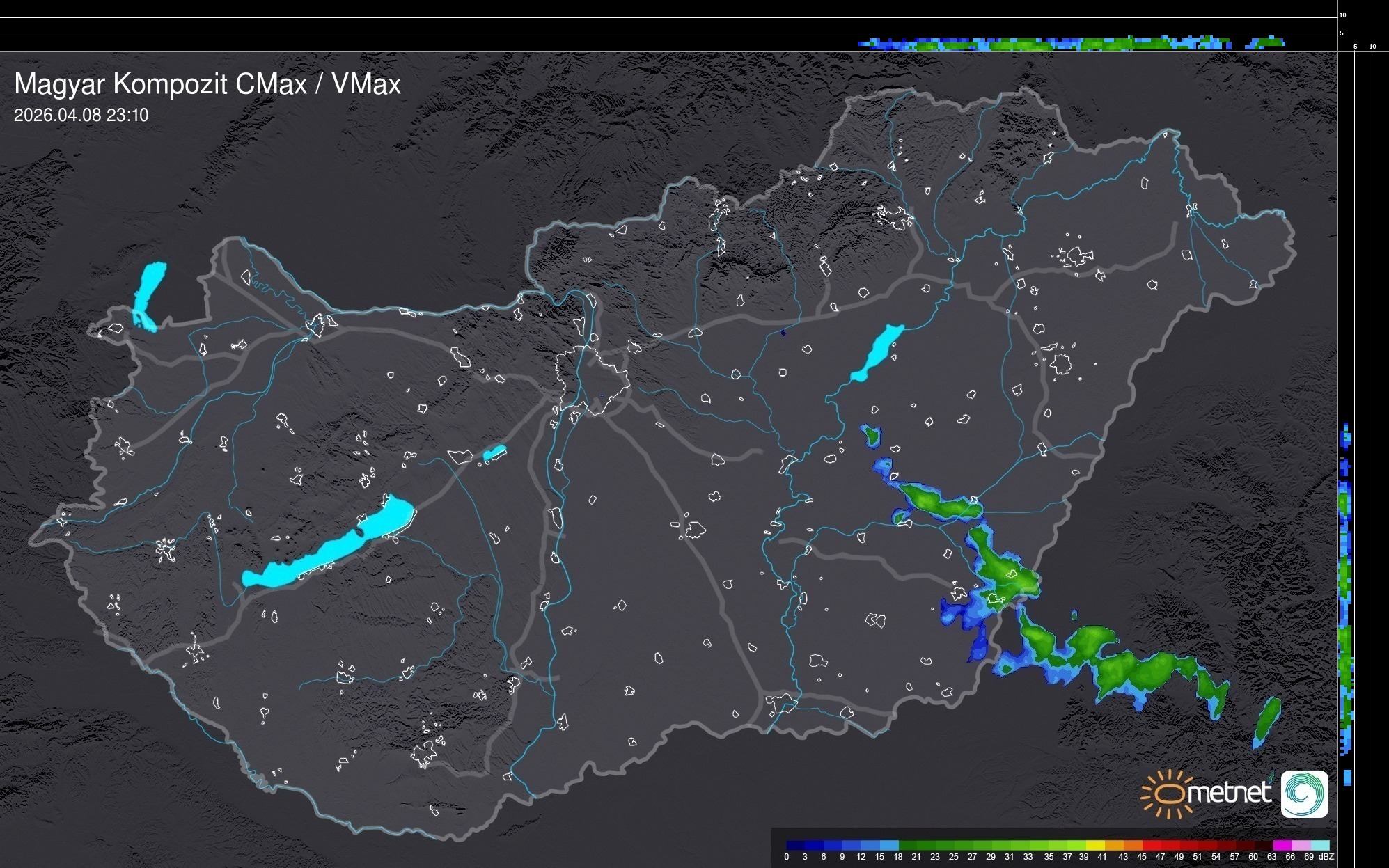Select the darkest navy swatch at legend start
The width and height of the screenshot is (1389, 868).
click(x=795, y=845)
